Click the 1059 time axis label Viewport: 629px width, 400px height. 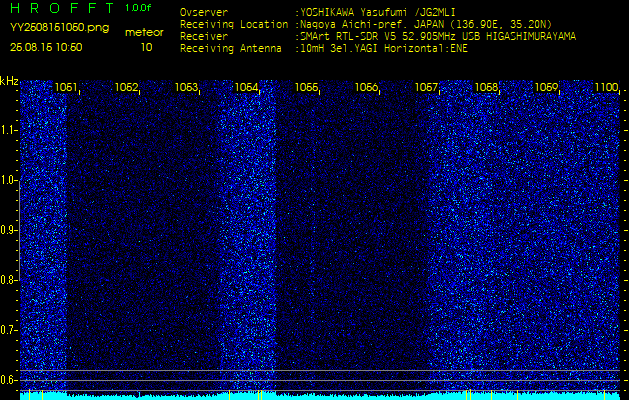[546, 87]
